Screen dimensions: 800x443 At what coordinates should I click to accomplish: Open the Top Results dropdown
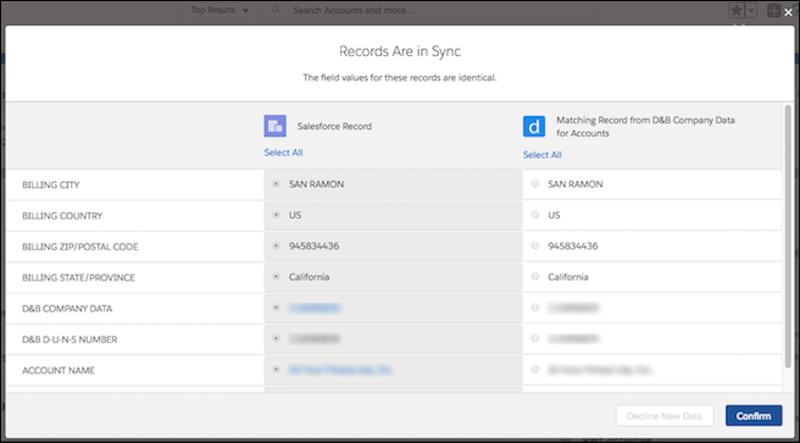(x=220, y=10)
